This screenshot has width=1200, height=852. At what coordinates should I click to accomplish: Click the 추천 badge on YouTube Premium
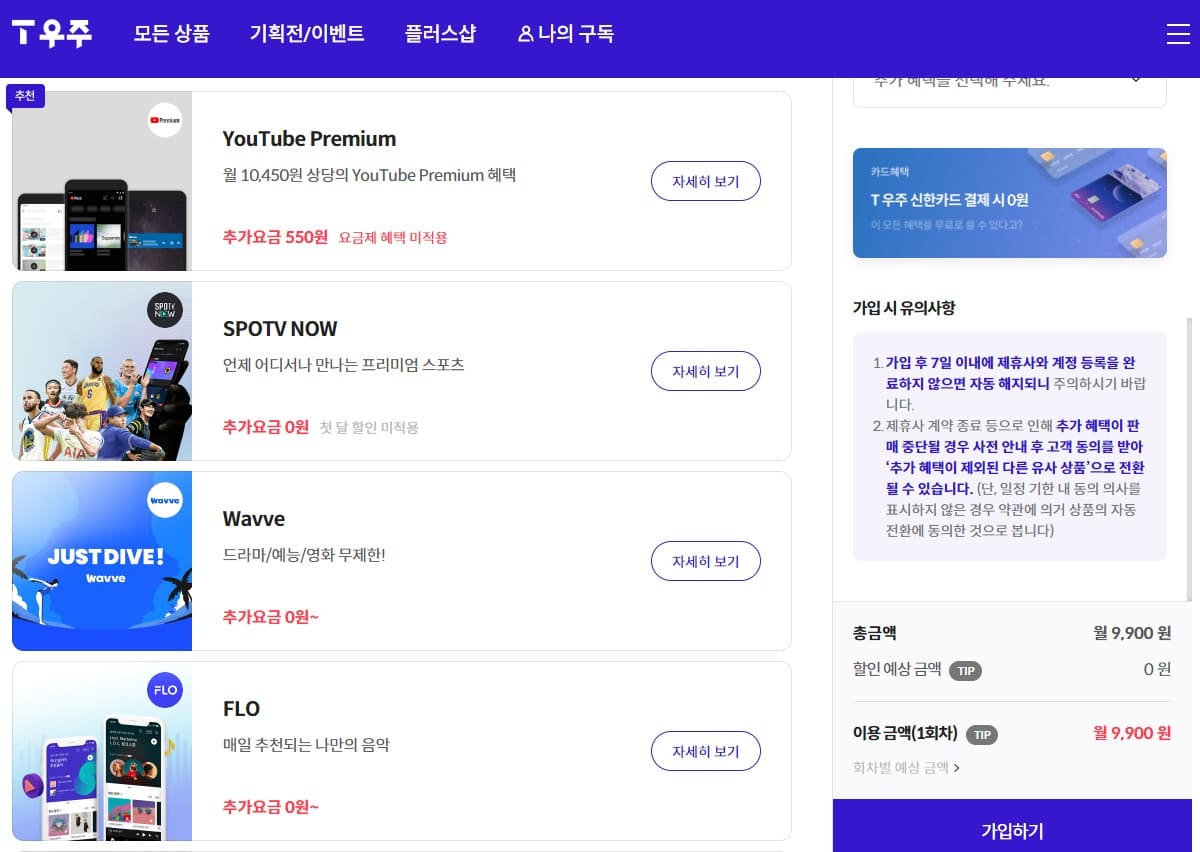coord(25,96)
